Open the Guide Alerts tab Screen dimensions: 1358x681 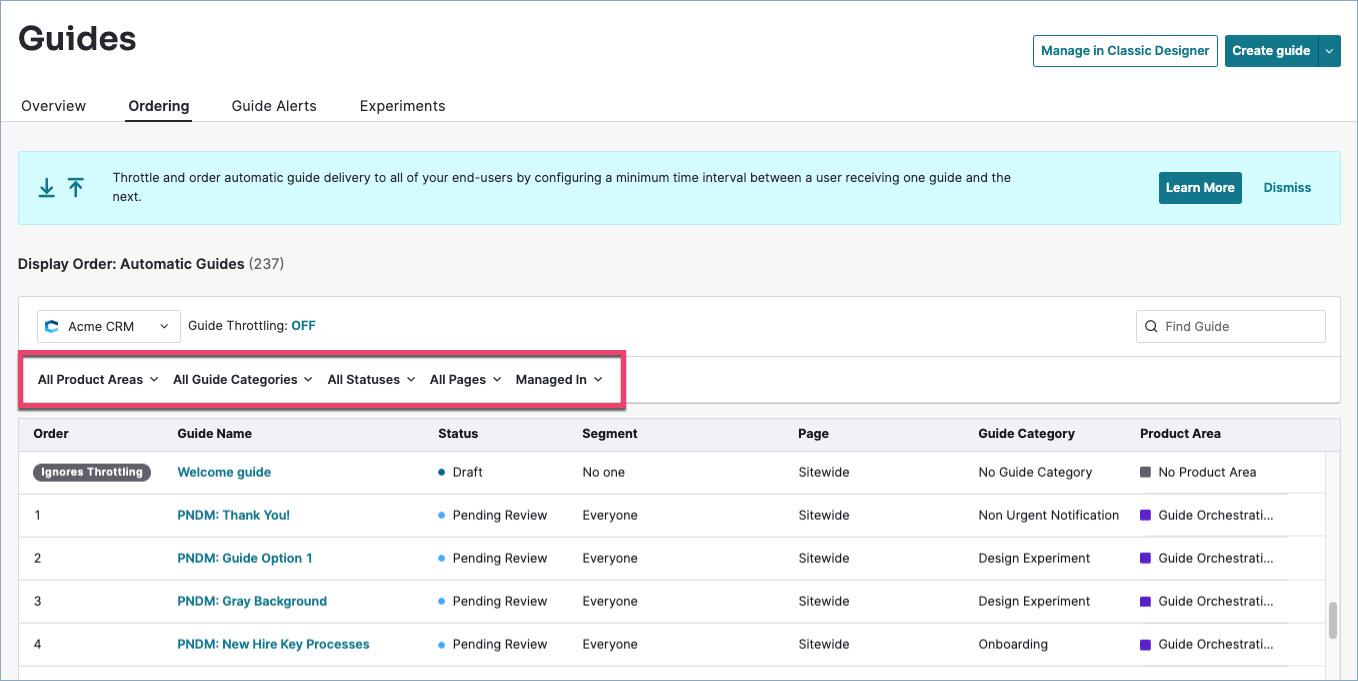pos(274,106)
